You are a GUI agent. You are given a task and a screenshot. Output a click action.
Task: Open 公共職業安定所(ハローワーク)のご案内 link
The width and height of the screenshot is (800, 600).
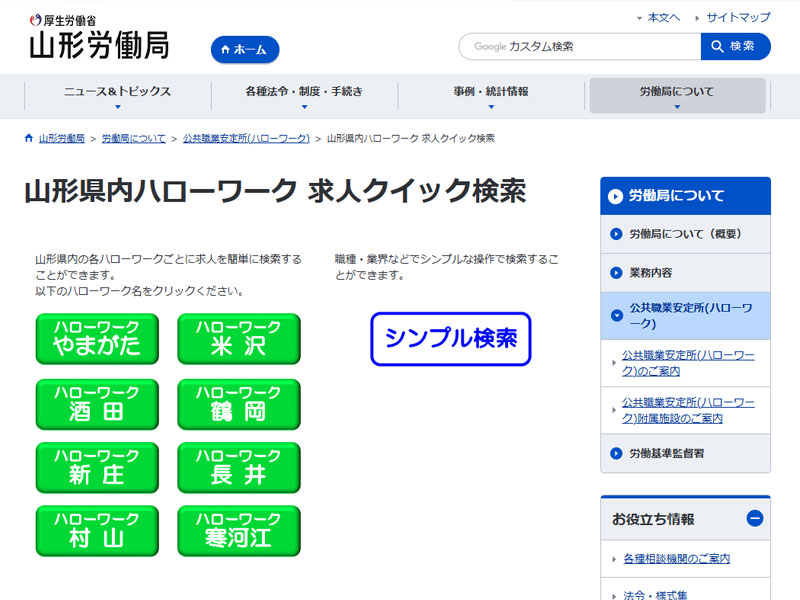(x=688, y=363)
